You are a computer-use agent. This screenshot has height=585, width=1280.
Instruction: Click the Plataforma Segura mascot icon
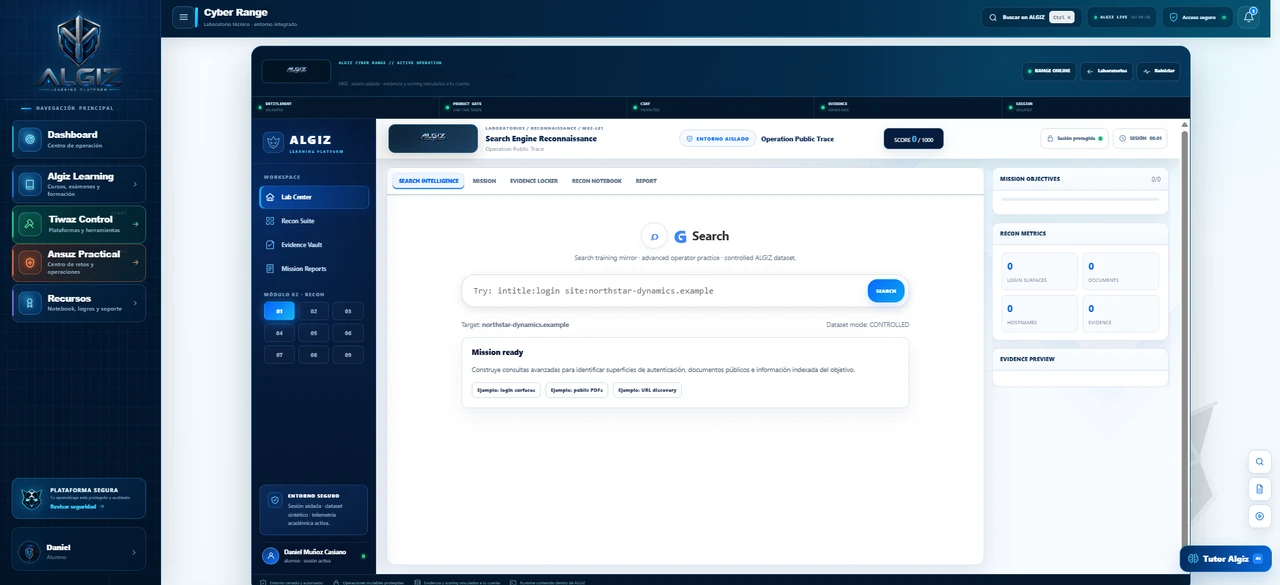(31, 497)
